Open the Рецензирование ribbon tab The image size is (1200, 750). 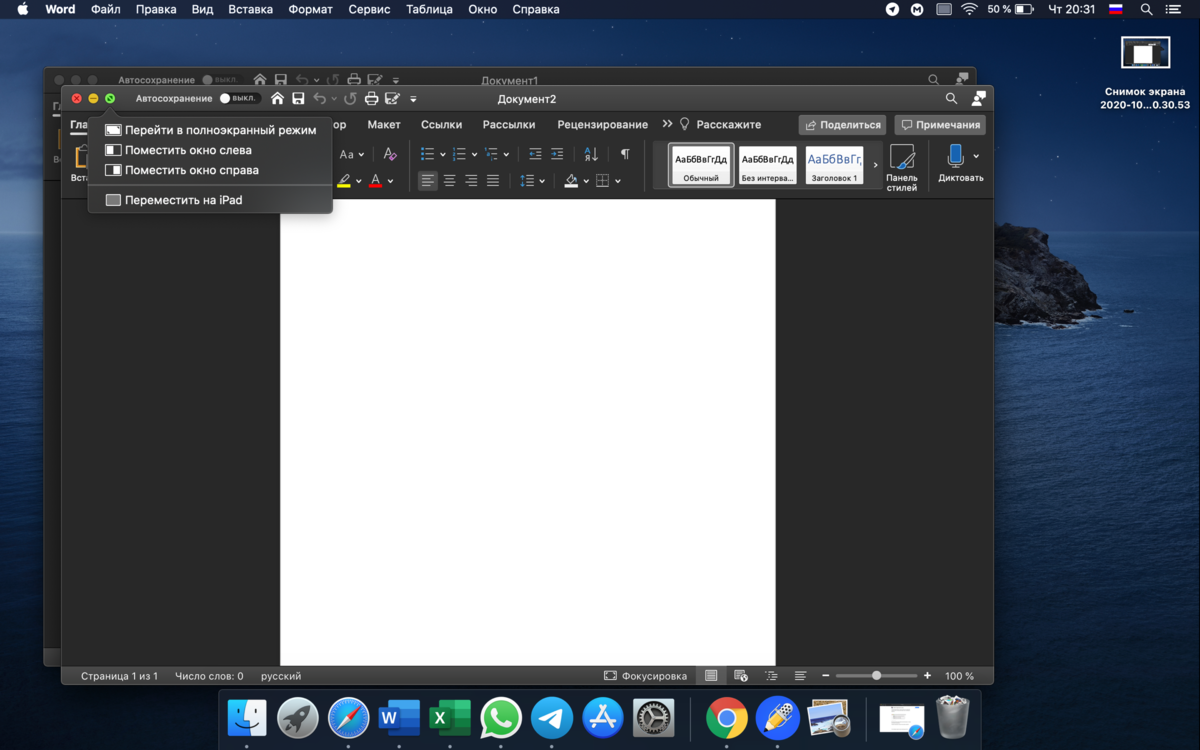pyautogui.click(x=602, y=125)
